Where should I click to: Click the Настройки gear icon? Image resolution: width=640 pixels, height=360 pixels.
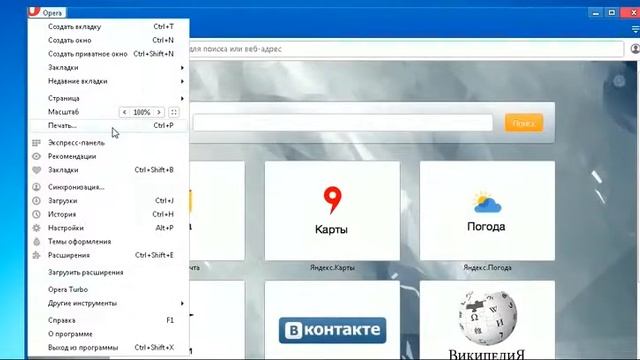coord(36,228)
